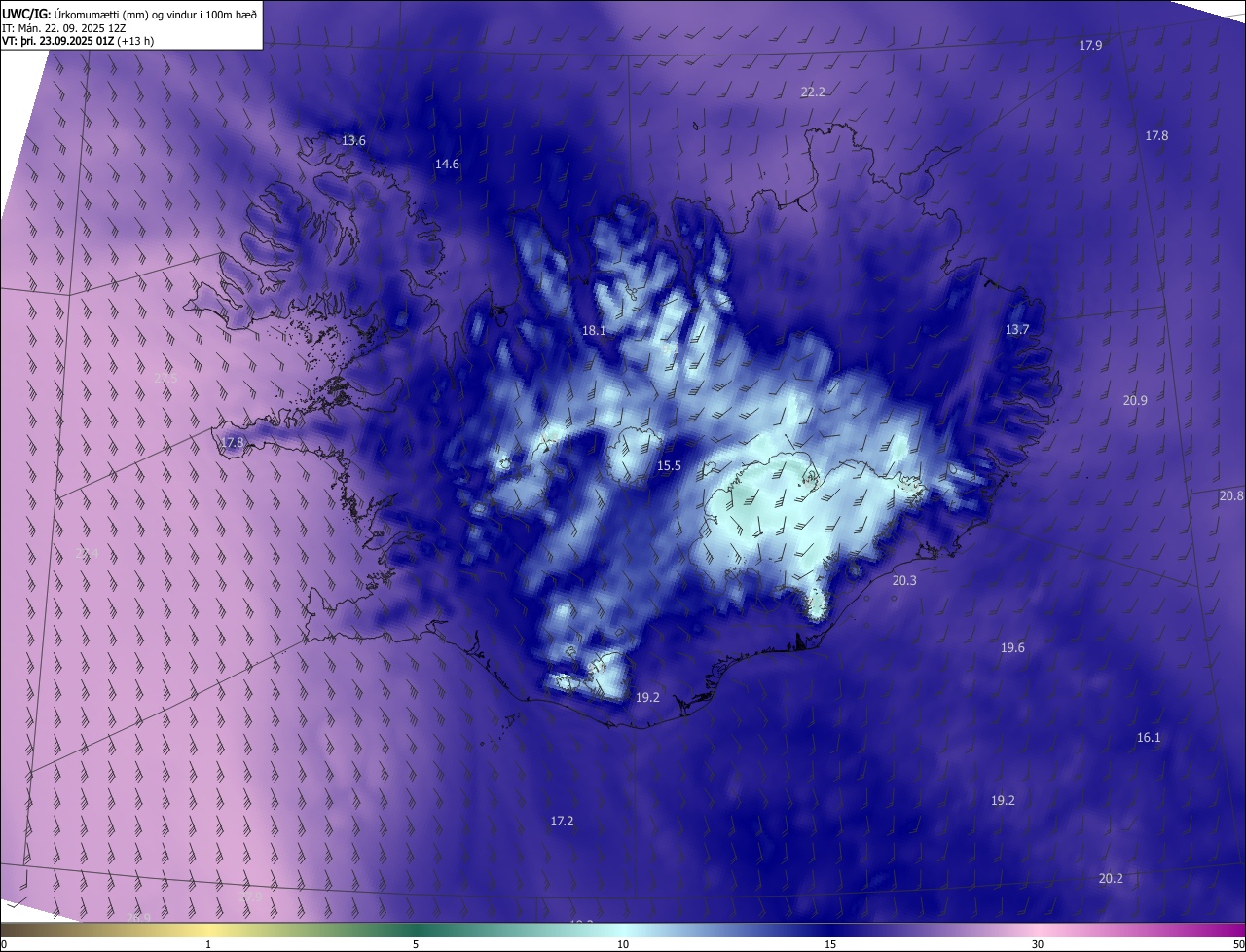Viewport: 1246px width, 952px height.
Task: Click the color scale label 15
Action: pos(830,944)
